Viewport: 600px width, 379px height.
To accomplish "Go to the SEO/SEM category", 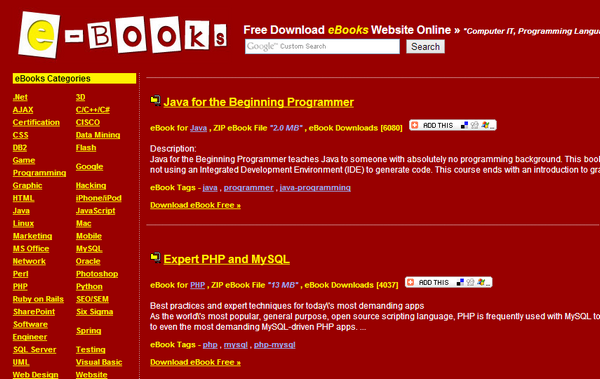I will click(92, 299).
